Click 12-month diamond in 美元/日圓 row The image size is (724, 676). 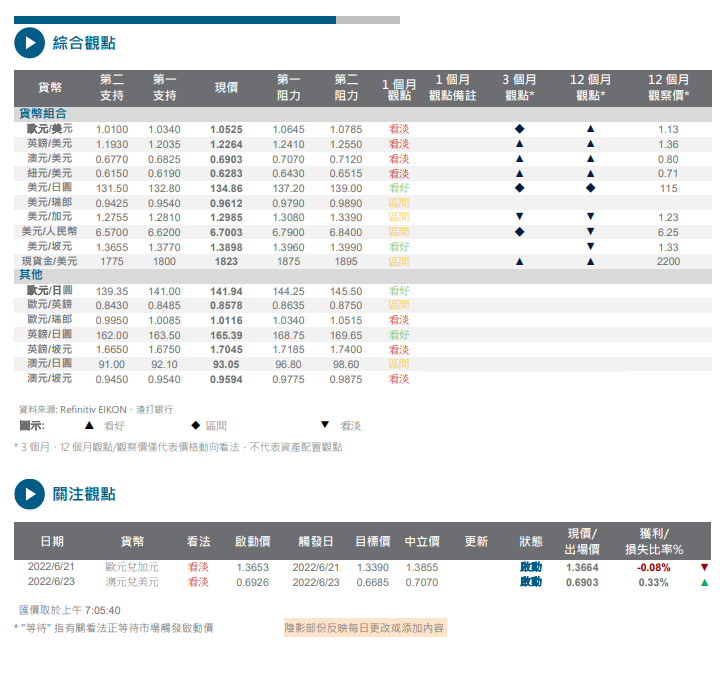[590, 188]
